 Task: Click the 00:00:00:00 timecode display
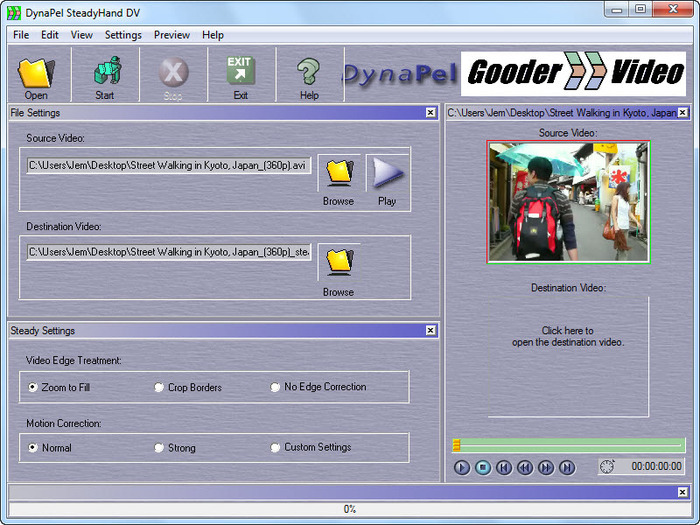(656, 467)
